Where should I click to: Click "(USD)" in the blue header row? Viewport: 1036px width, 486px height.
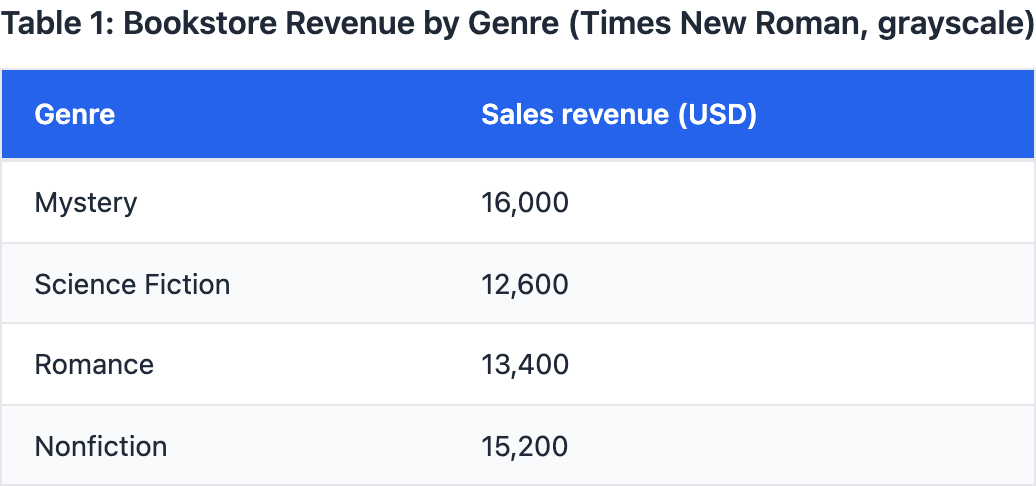click(717, 115)
